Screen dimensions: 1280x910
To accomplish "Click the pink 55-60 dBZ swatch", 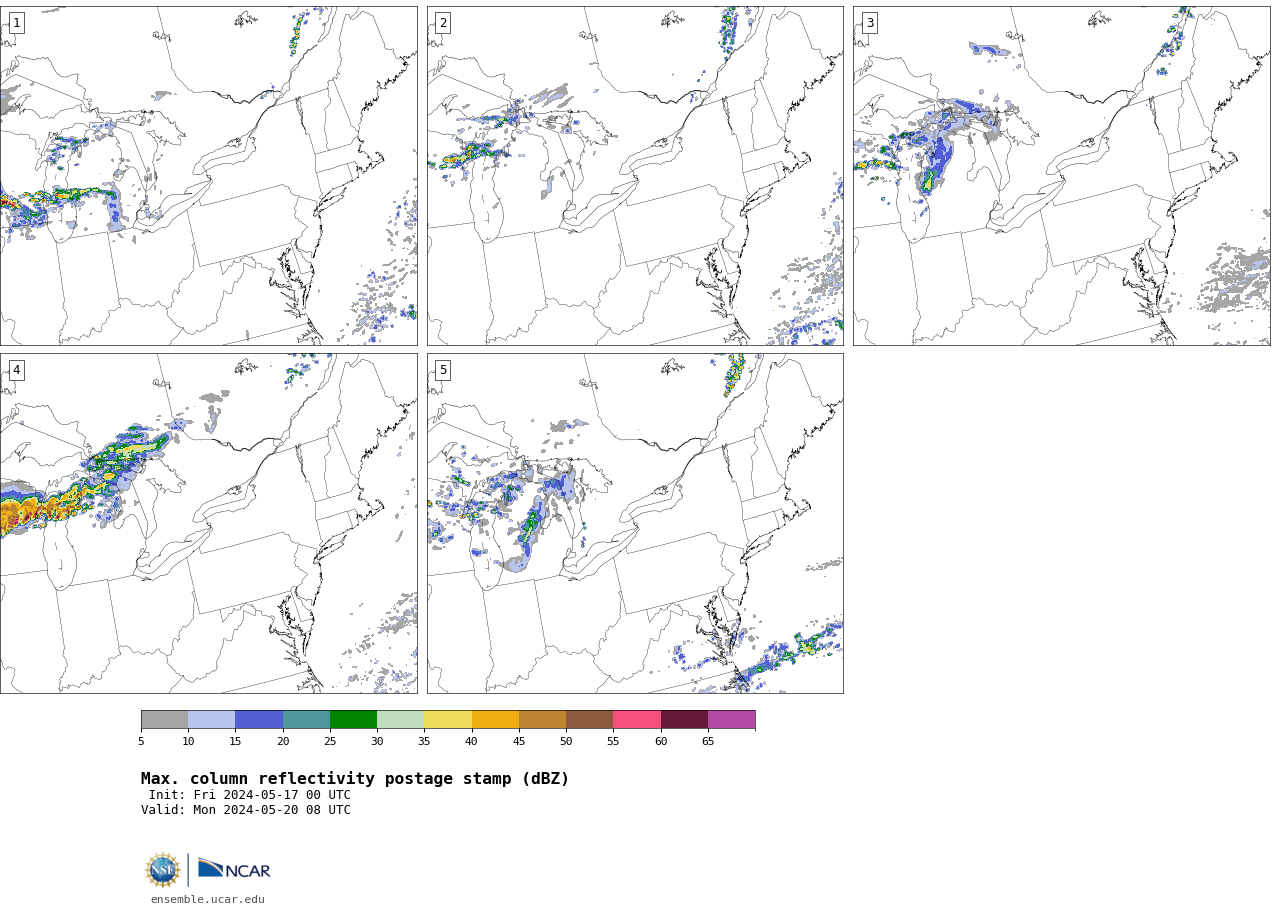I will point(637,720).
